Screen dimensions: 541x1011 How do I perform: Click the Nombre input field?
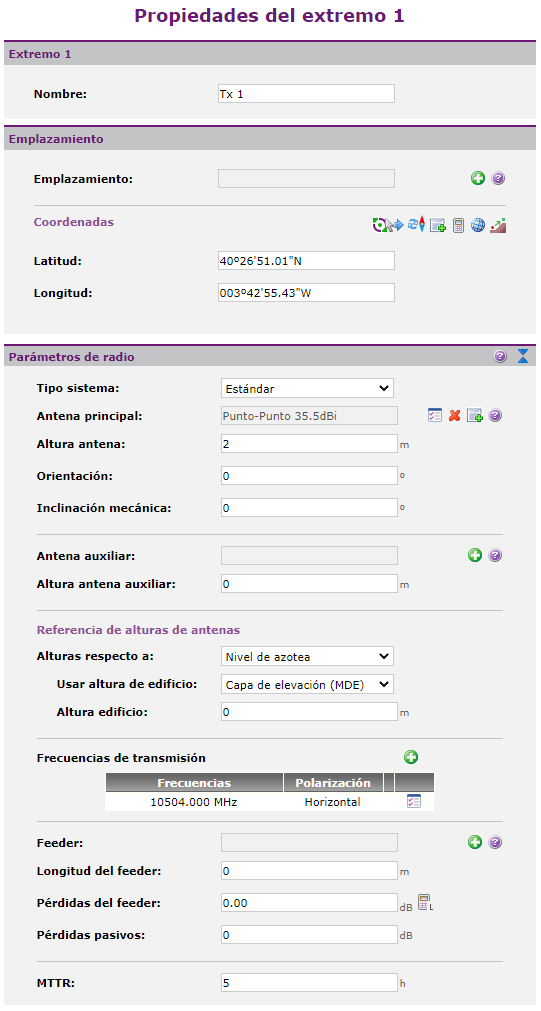tap(306, 94)
